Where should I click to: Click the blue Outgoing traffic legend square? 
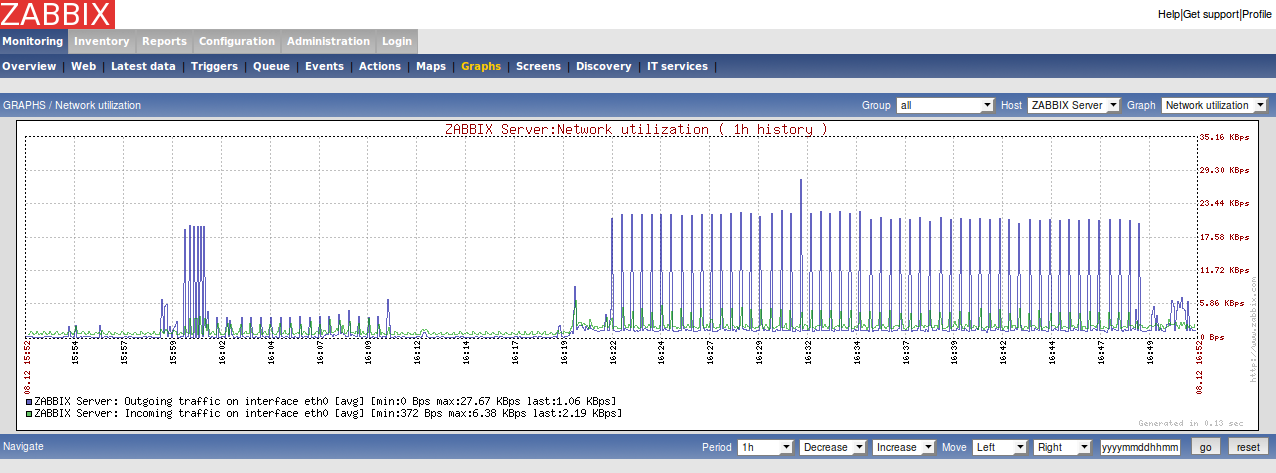click(x=29, y=401)
